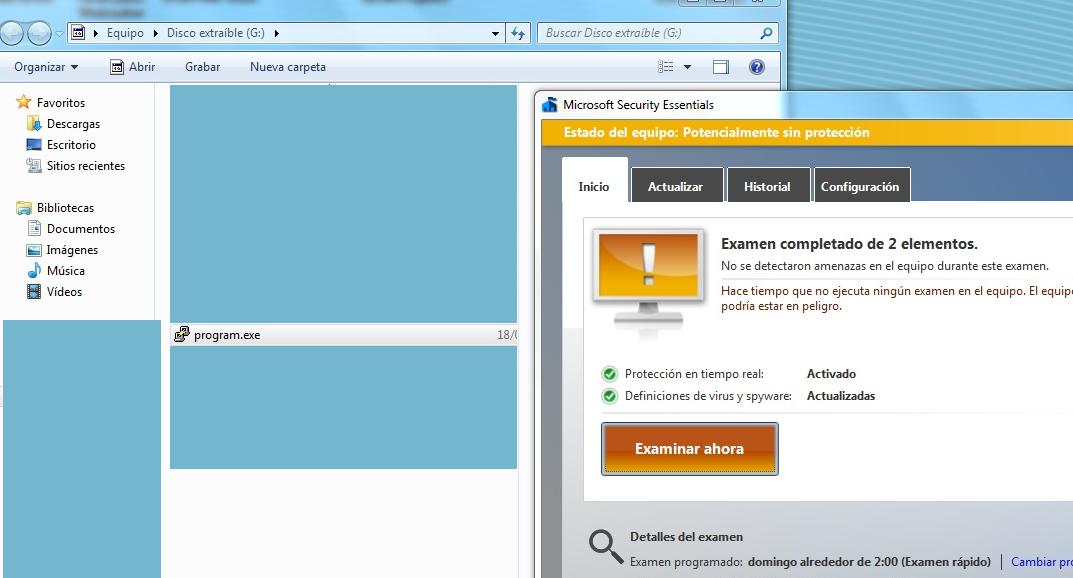
Task: Open the Explorer help icon
Action: coord(757,67)
